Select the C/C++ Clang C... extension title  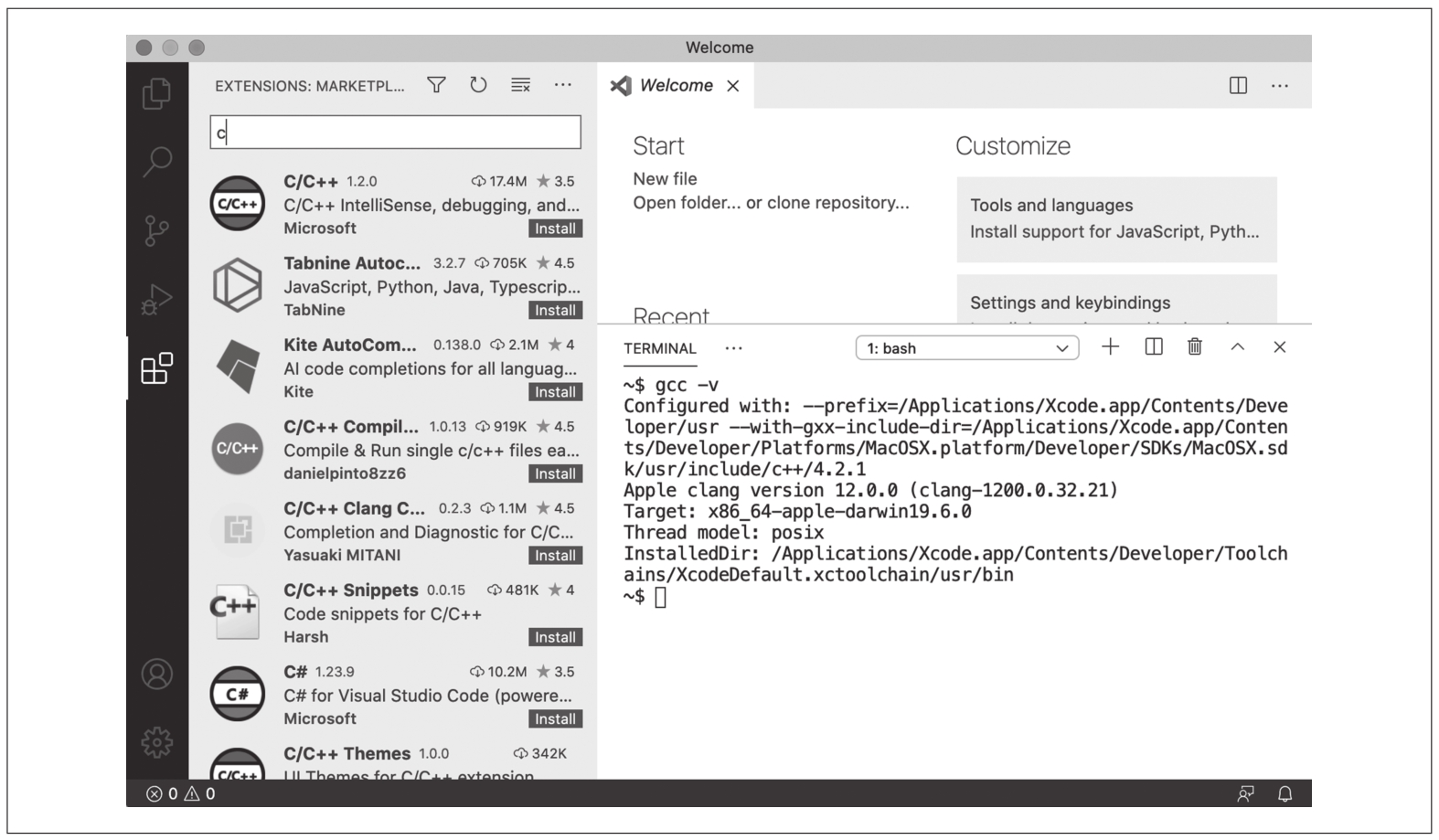click(x=354, y=508)
